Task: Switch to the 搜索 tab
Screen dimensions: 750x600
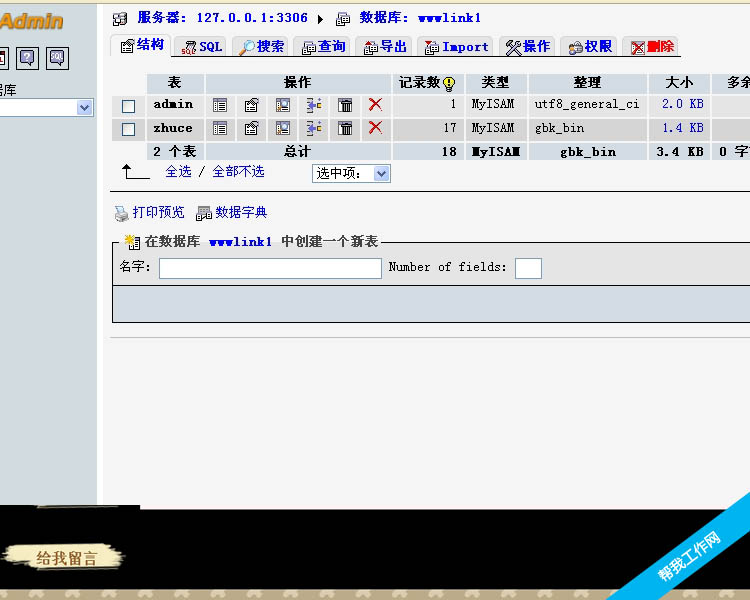Action: point(261,47)
